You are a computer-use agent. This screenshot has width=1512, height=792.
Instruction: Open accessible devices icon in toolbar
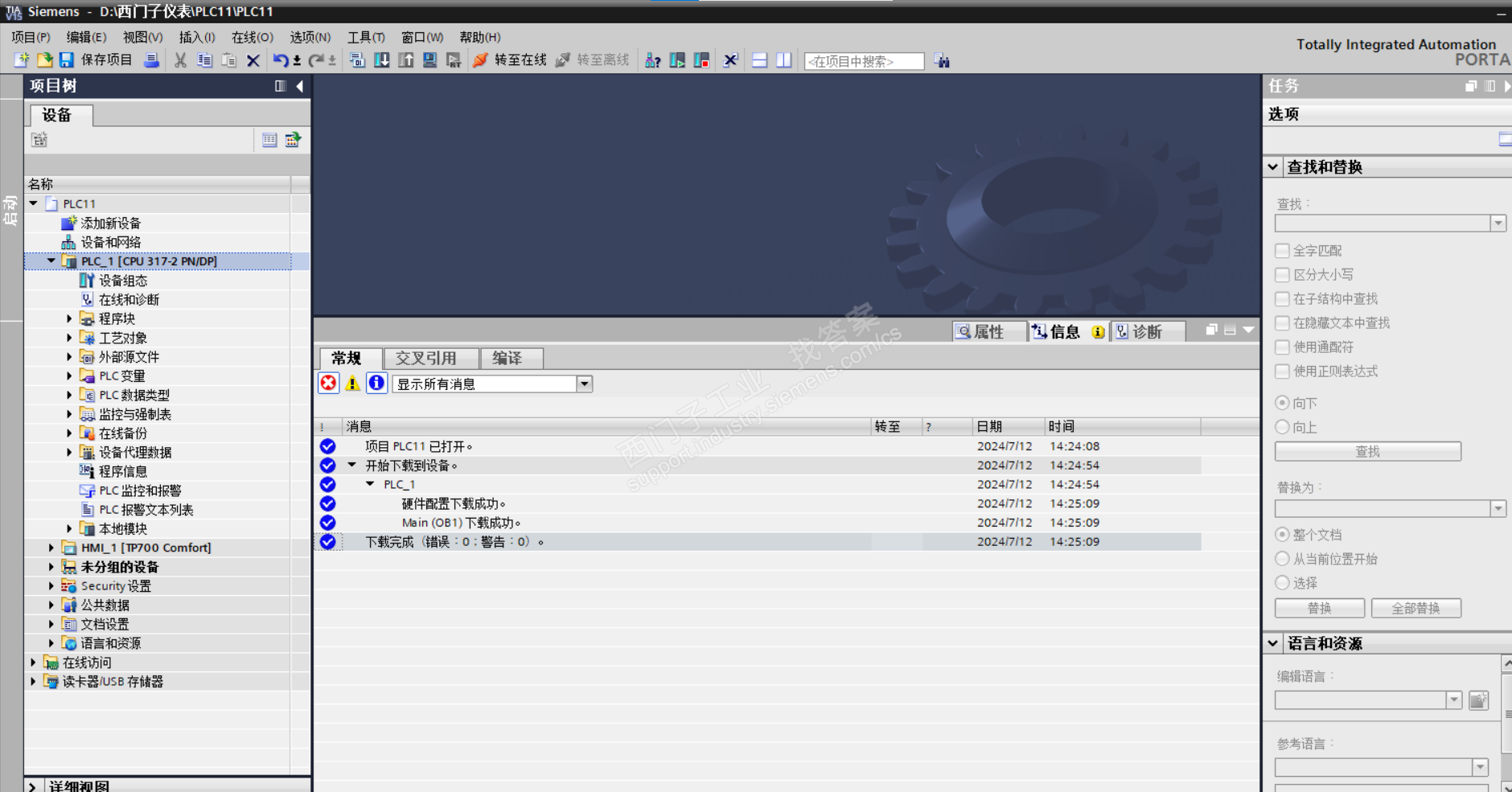[653, 60]
